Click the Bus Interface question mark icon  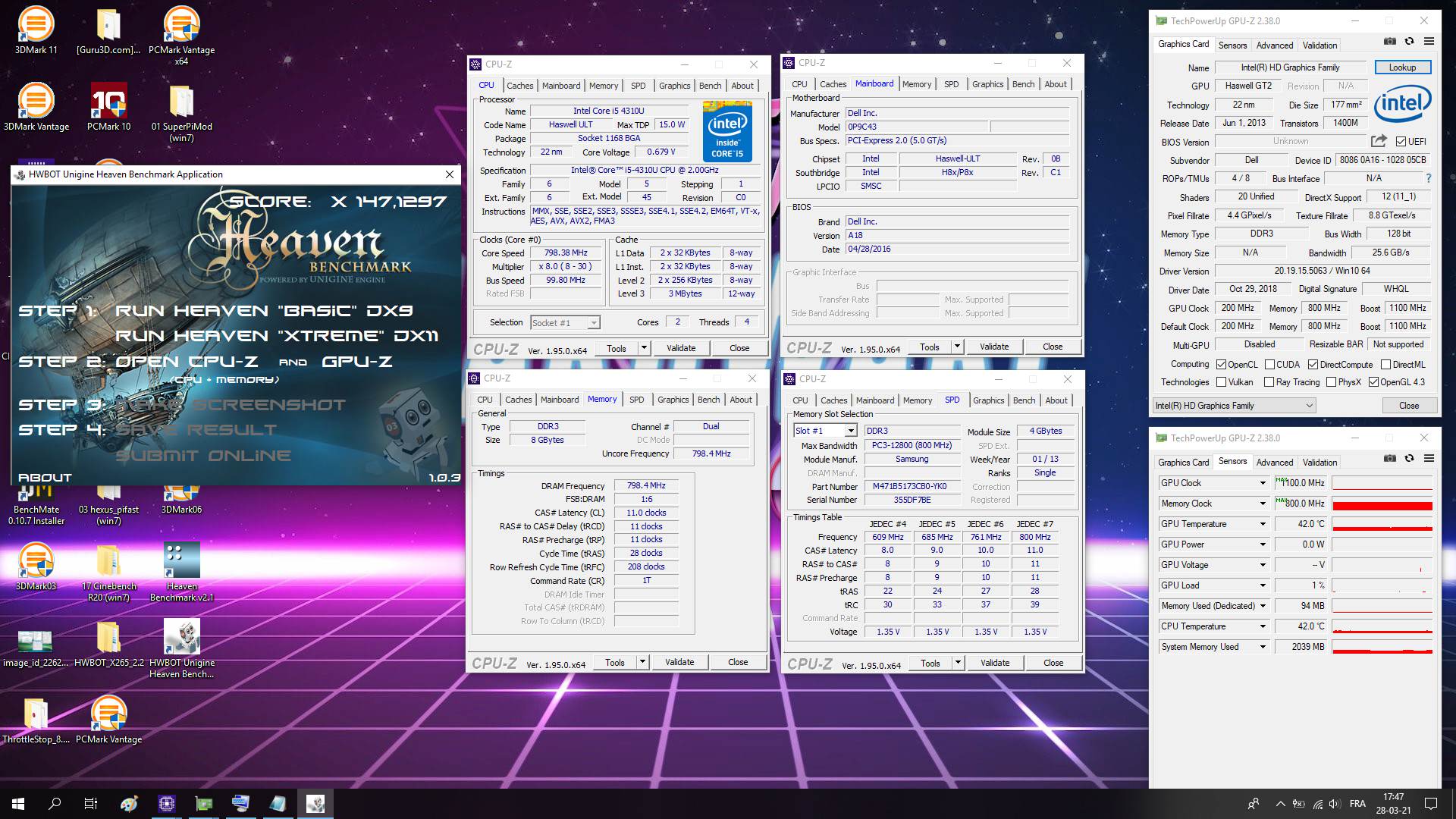point(1429,178)
